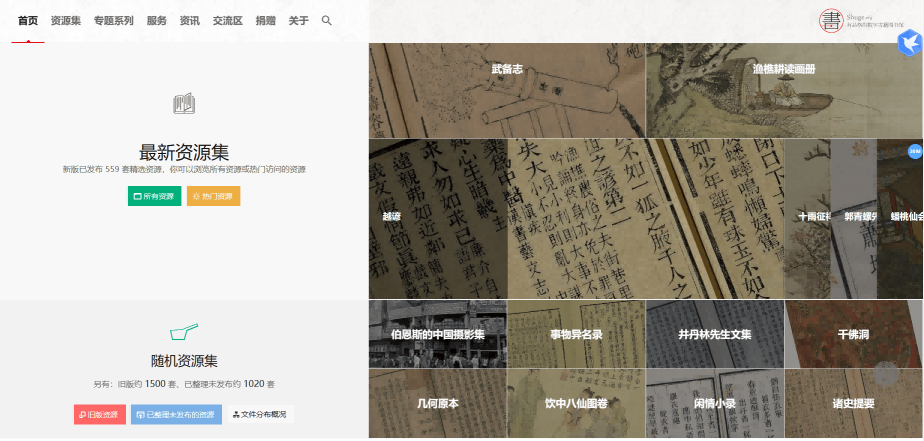Viewport: 924px width, 441px height.
Task: Click the blue bird hexagon badge
Action: [x=909, y=43]
